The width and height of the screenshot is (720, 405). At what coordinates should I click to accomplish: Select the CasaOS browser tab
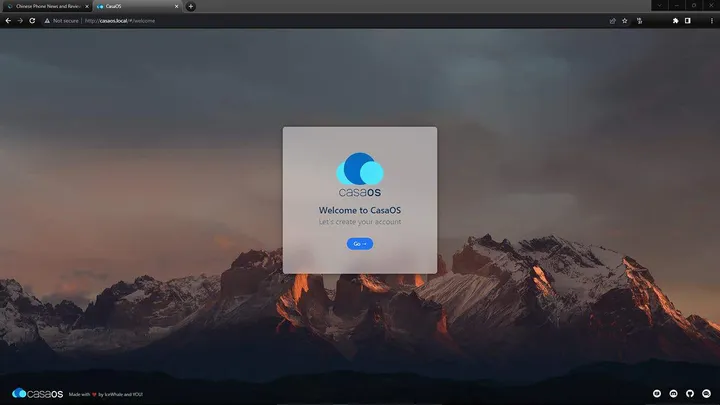(x=130, y=6)
